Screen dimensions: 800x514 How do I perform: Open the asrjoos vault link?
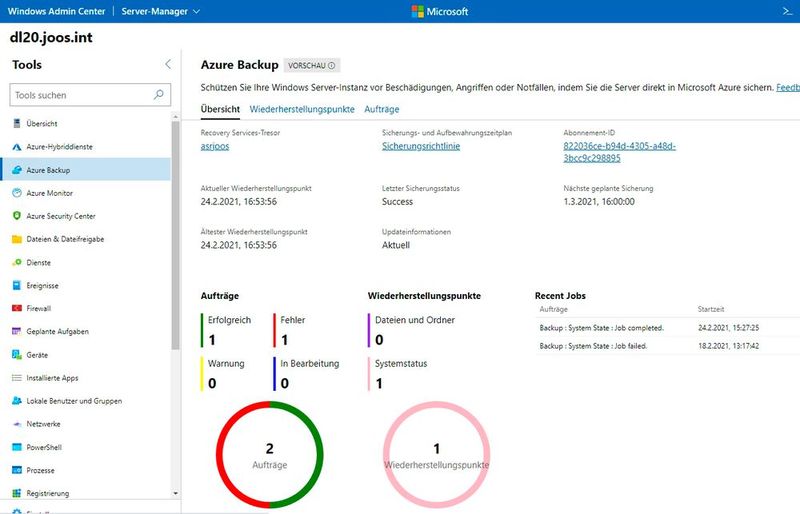tap(215, 146)
